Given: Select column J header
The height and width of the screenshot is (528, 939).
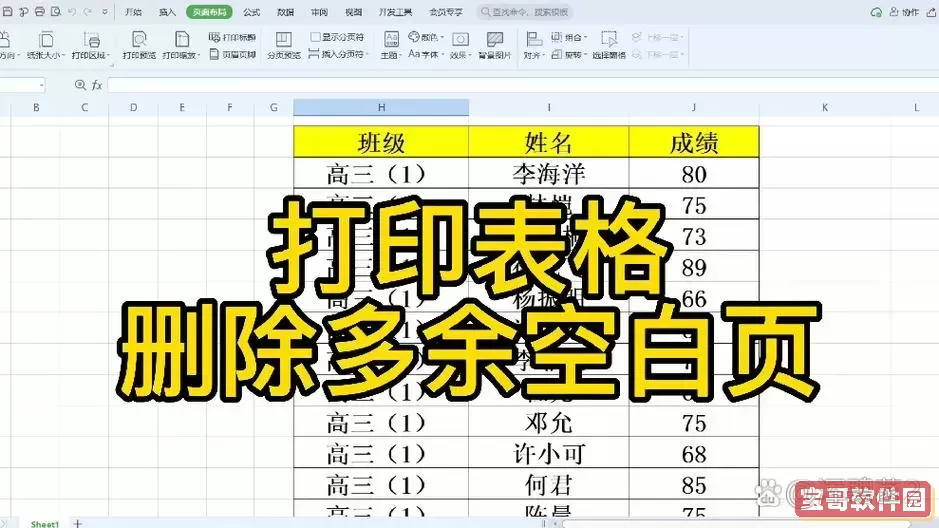Looking at the screenshot, I should pos(693,108).
